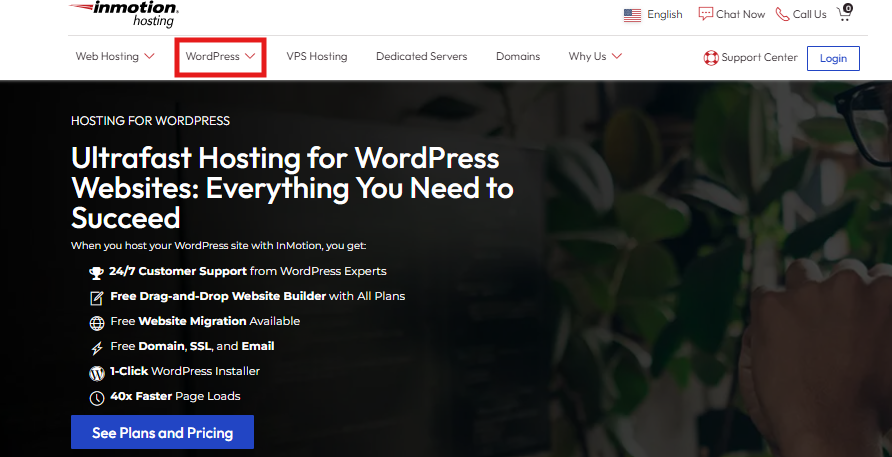Go to VPS Hosting

[x=317, y=56]
